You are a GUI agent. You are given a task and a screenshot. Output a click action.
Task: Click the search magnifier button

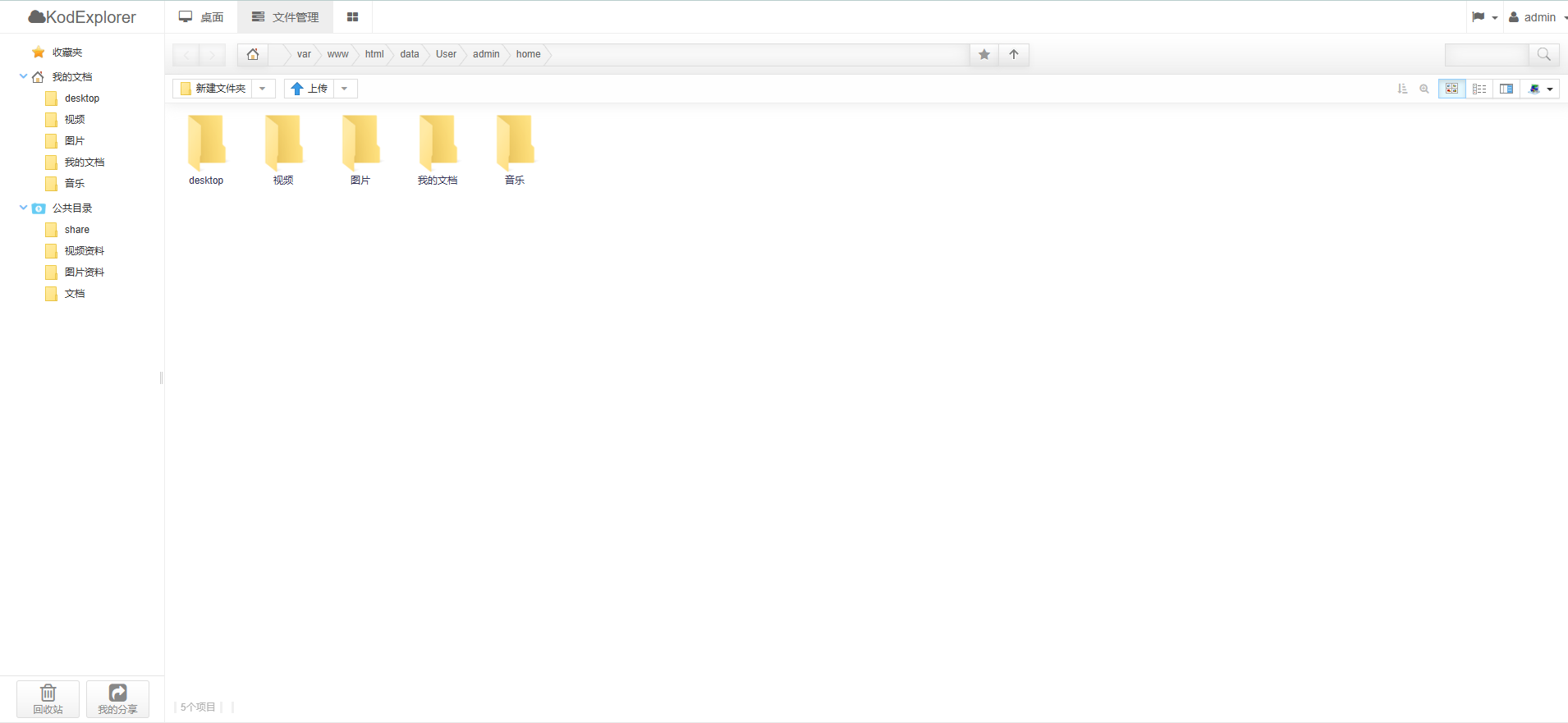click(x=1544, y=54)
